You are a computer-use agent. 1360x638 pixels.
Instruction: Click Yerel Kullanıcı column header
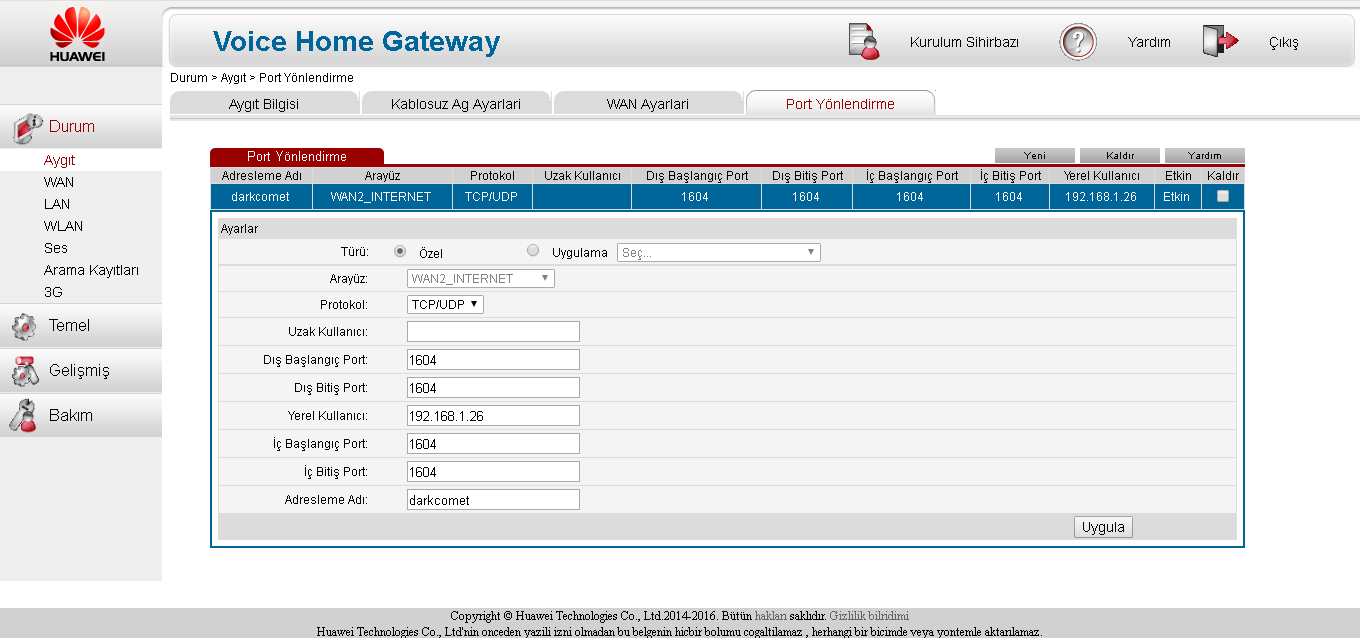click(x=1101, y=176)
